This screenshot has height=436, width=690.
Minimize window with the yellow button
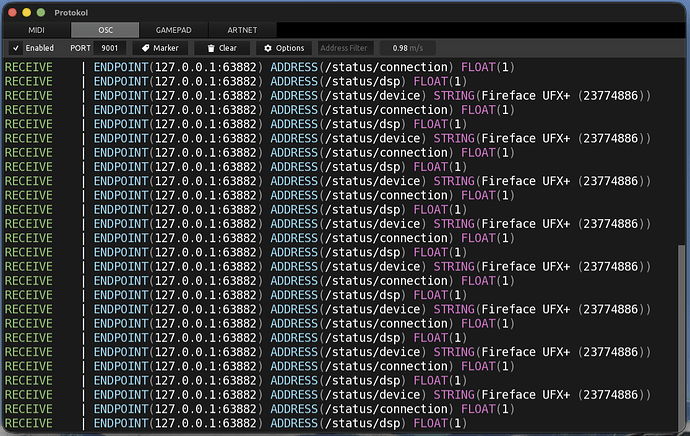[x=26, y=13]
